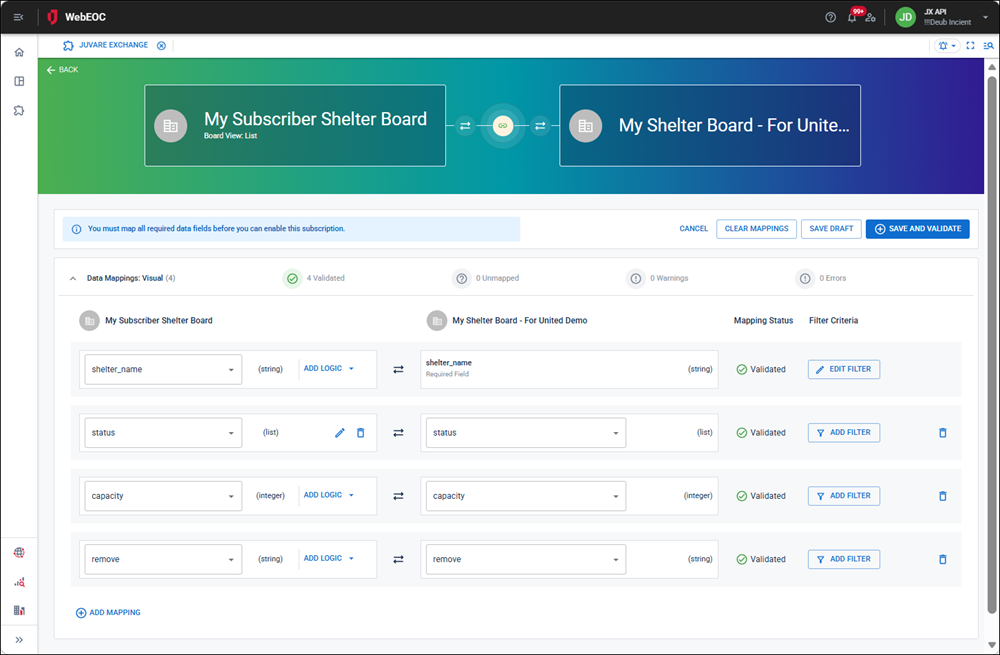This screenshot has height=655, width=1000.
Task: Delete the status mapping row
Action: [x=943, y=433]
